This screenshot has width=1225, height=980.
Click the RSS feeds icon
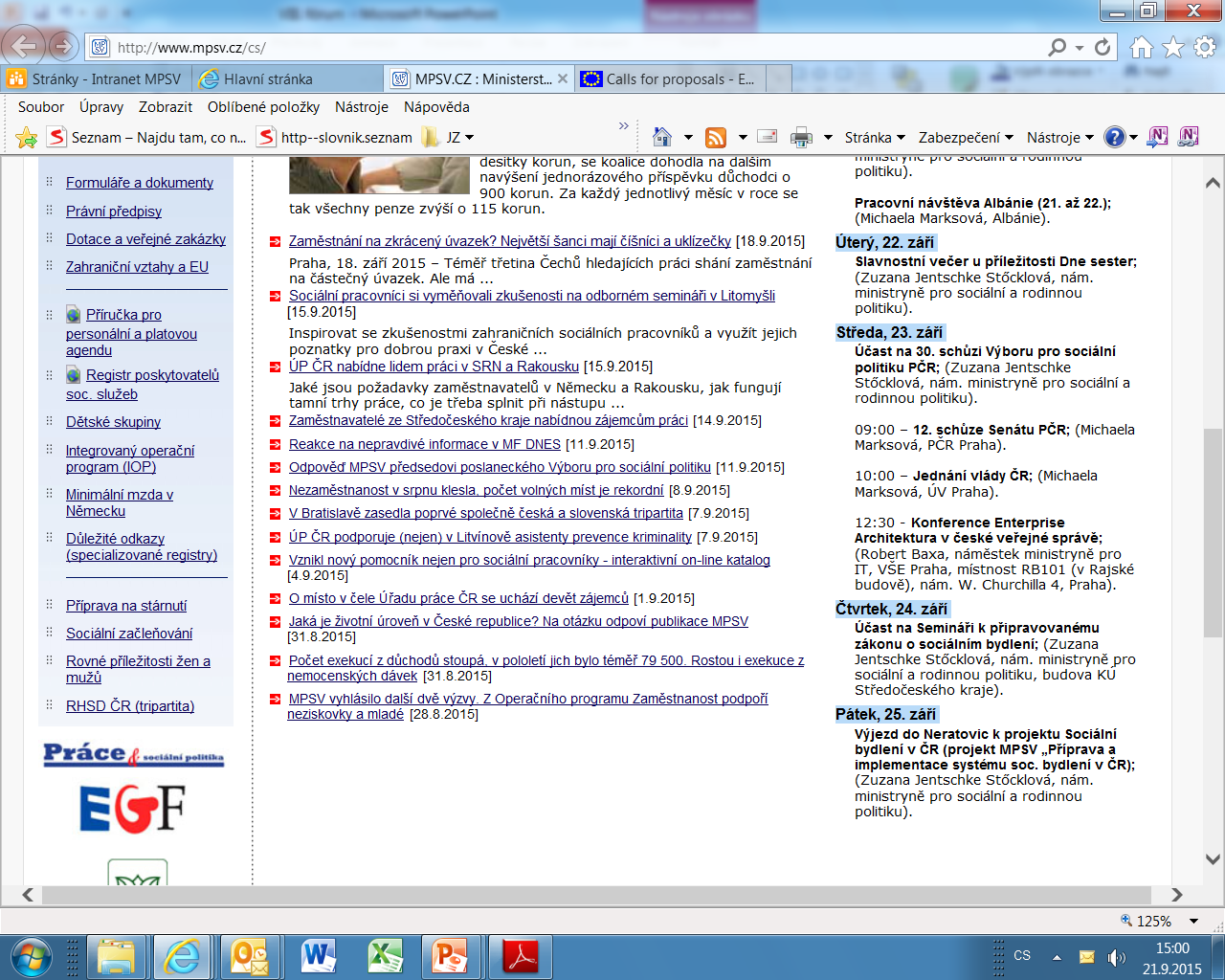click(x=715, y=138)
